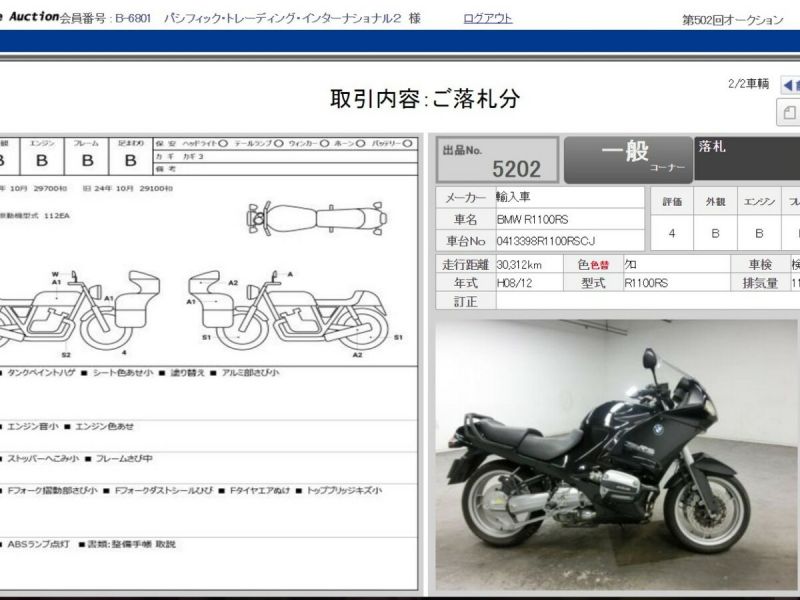The height and width of the screenshot is (600, 800).
Task: Click the ABSランプ点灯 remark
Action: coord(38,544)
